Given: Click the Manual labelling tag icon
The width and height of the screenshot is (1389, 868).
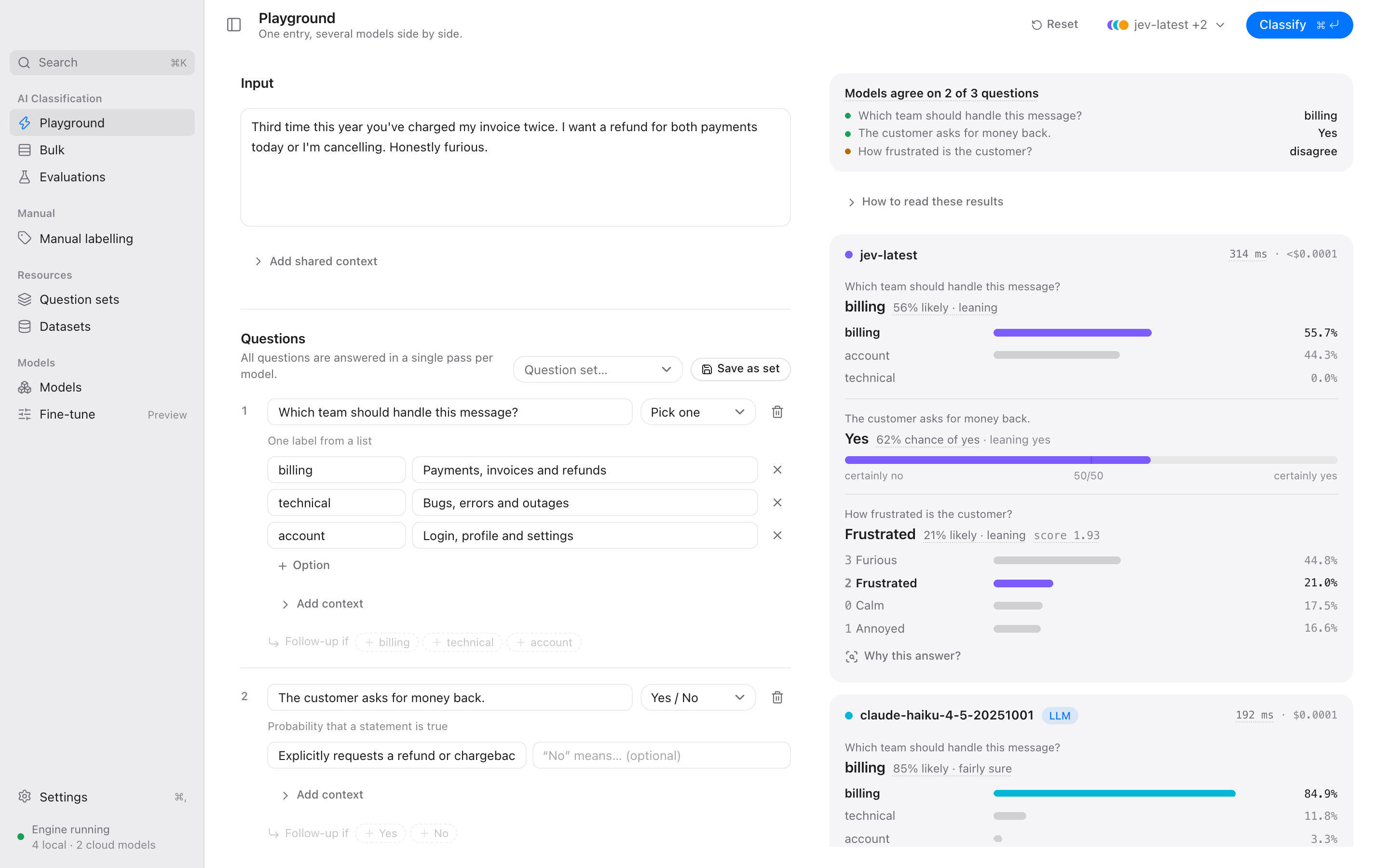Looking at the screenshot, I should click(25, 238).
